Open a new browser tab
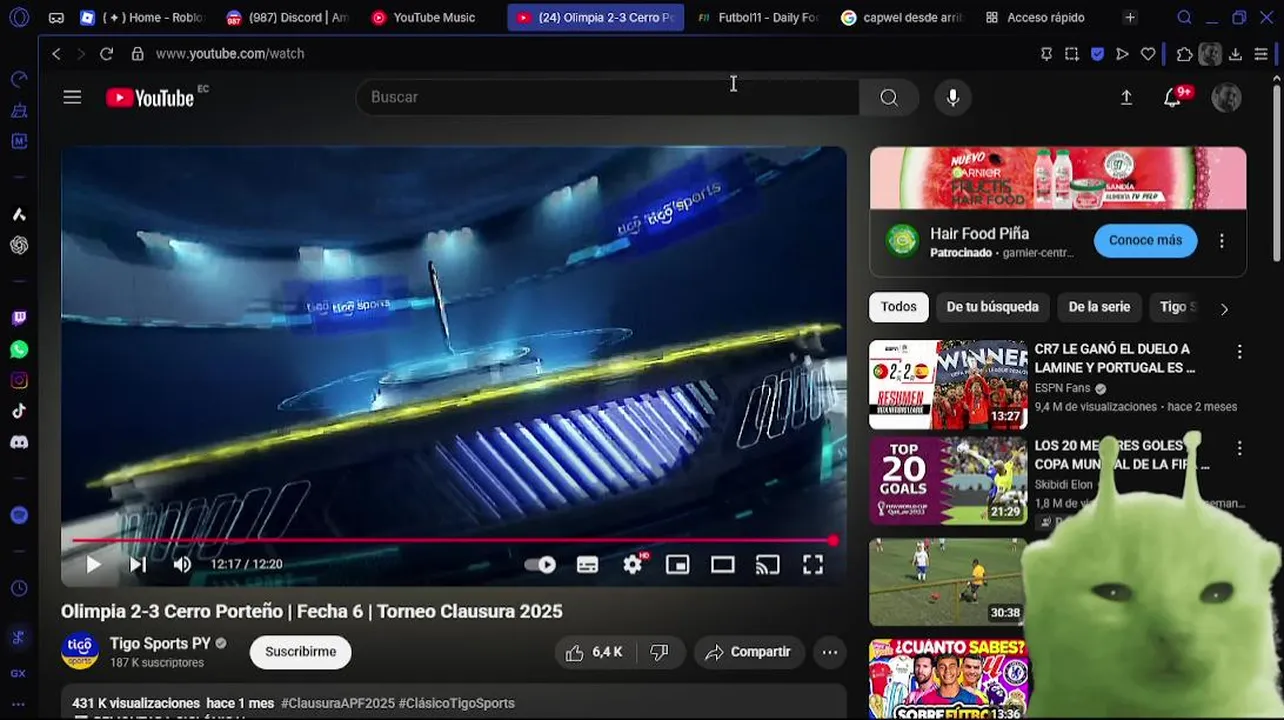1284x720 pixels. pos(1130,17)
